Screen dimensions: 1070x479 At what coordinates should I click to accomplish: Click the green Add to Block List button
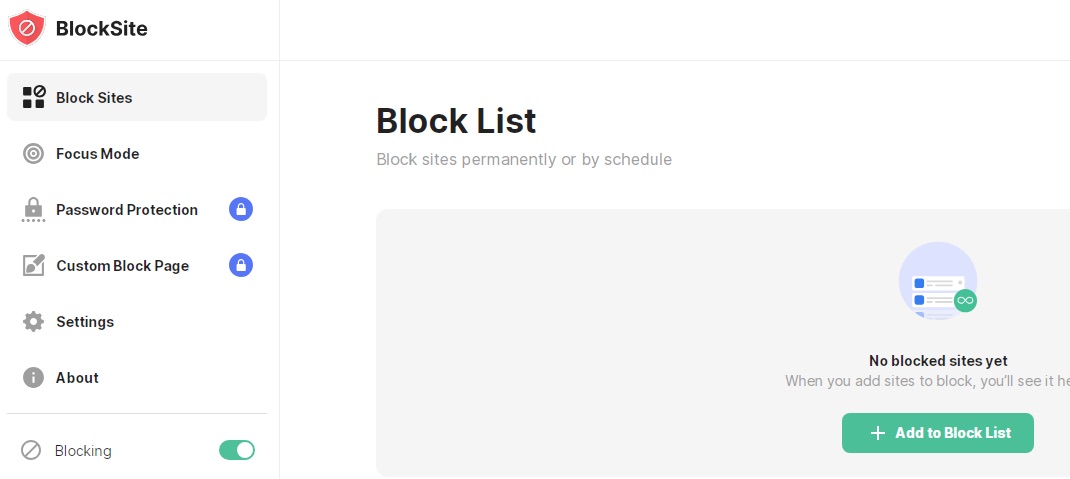point(938,433)
